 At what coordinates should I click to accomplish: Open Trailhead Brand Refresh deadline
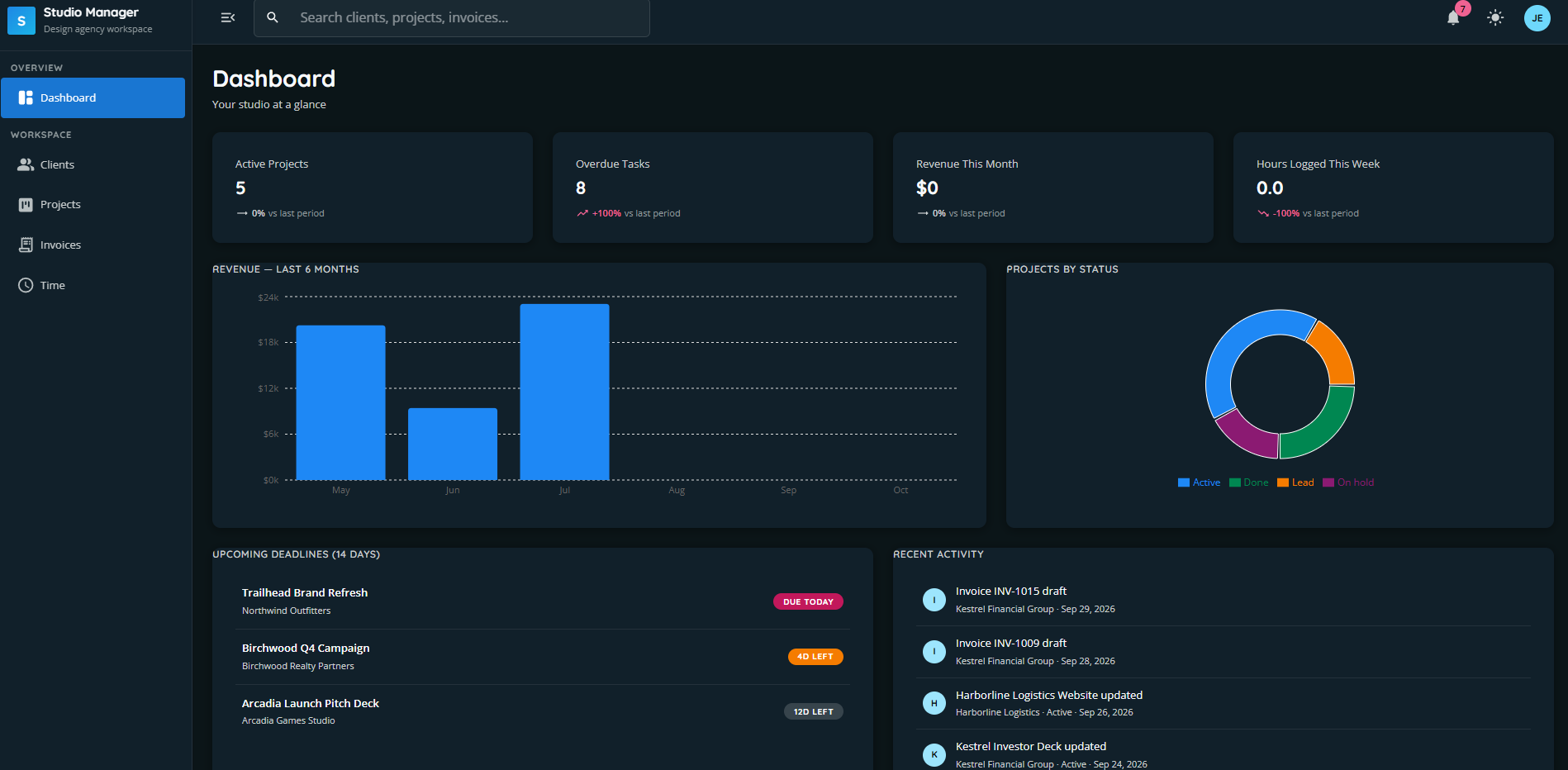[x=543, y=601]
